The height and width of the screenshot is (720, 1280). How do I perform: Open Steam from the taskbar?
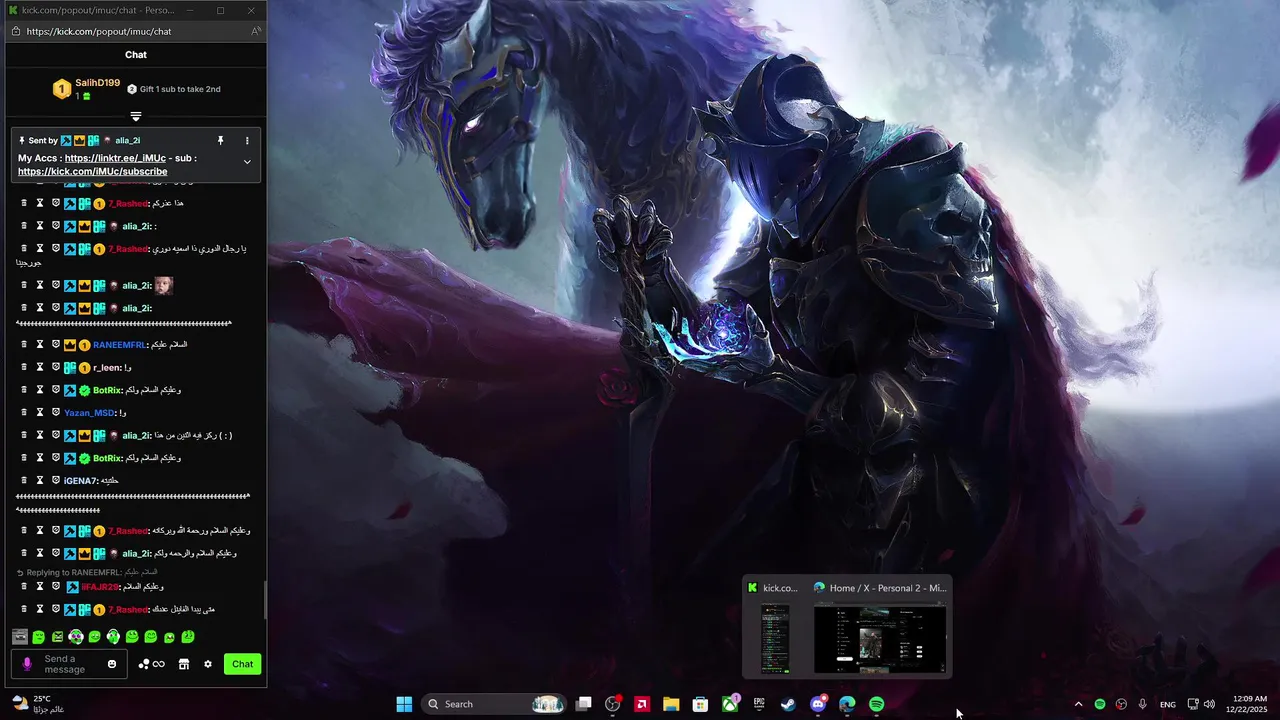coord(788,704)
